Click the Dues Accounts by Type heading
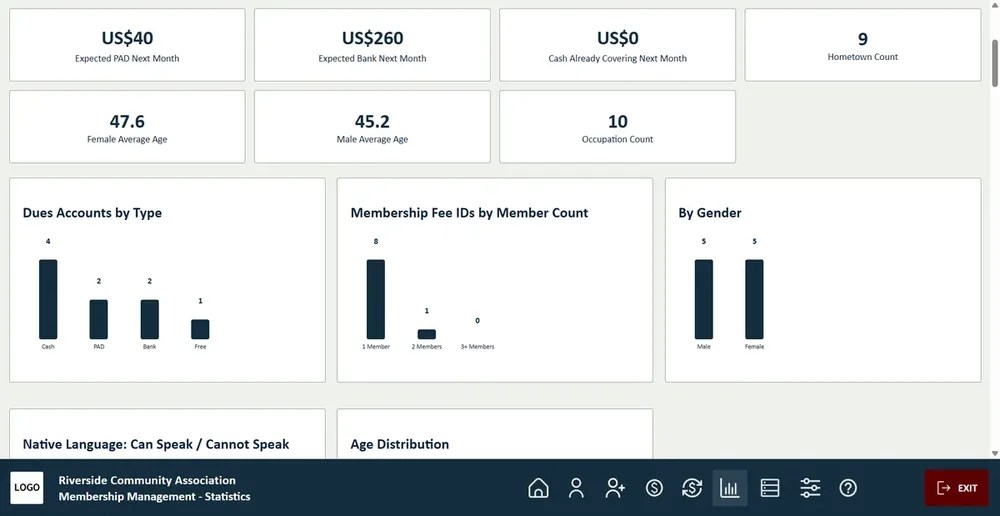This screenshot has width=1000, height=516. [x=92, y=213]
